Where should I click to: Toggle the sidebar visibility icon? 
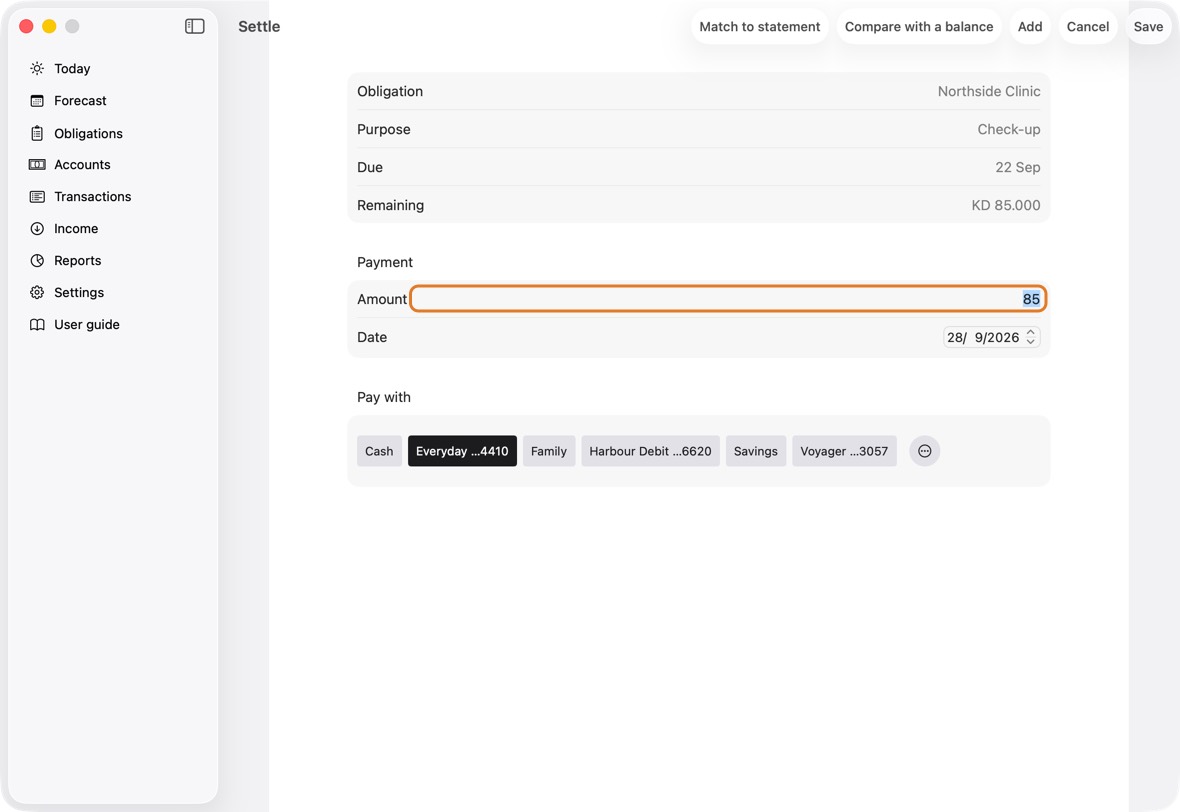coord(194,26)
